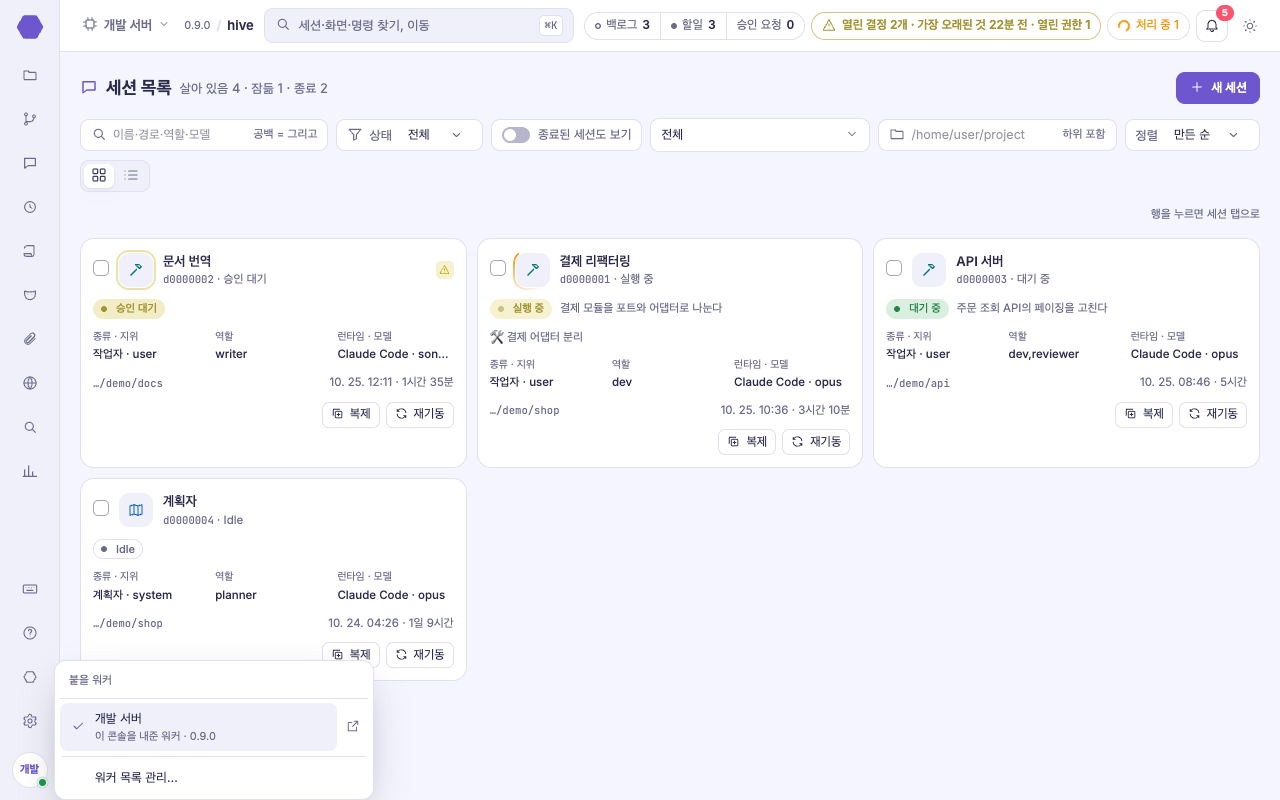
Task: Check the 결제 리팩터링 session checkbox
Action: 498,268
